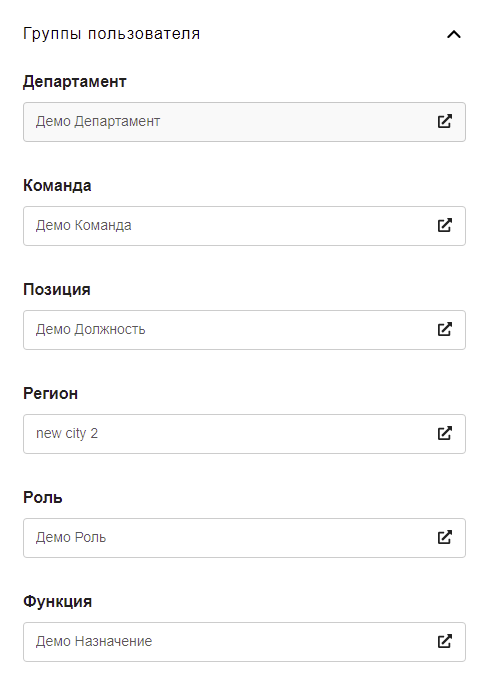Click the Команда label
This screenshot has height=694, width=490.
pyautogui.click(x=57, y=185)
